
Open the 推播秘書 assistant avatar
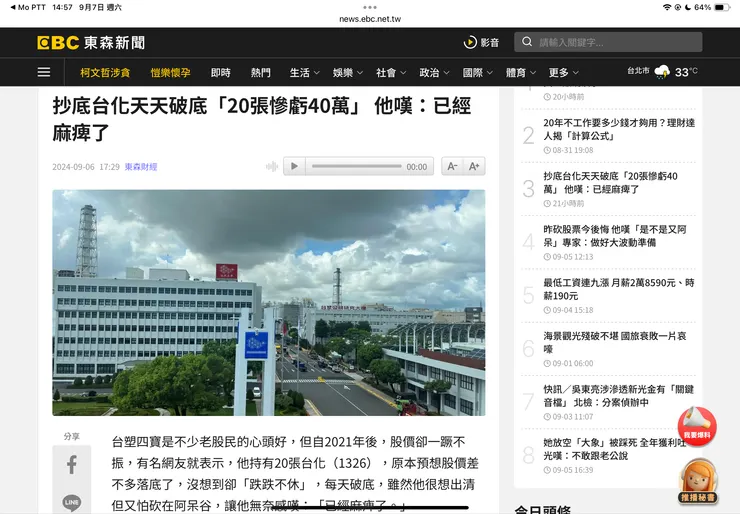click(698, 481)
